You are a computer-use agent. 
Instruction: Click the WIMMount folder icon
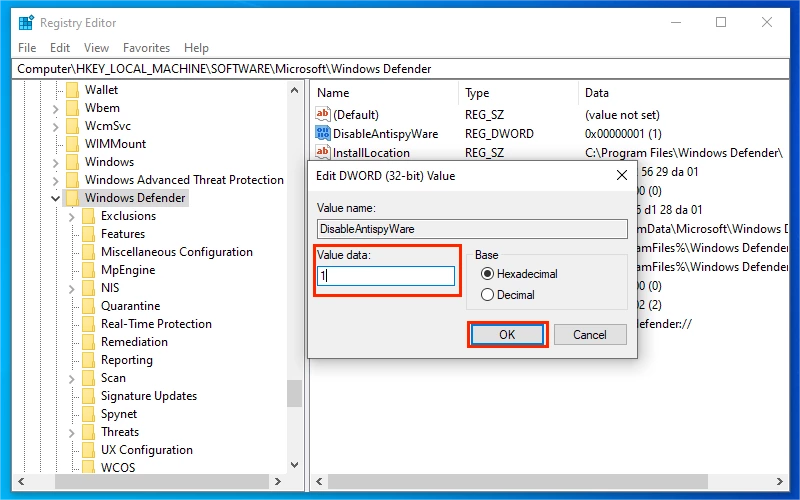click(x=73, y=144)
